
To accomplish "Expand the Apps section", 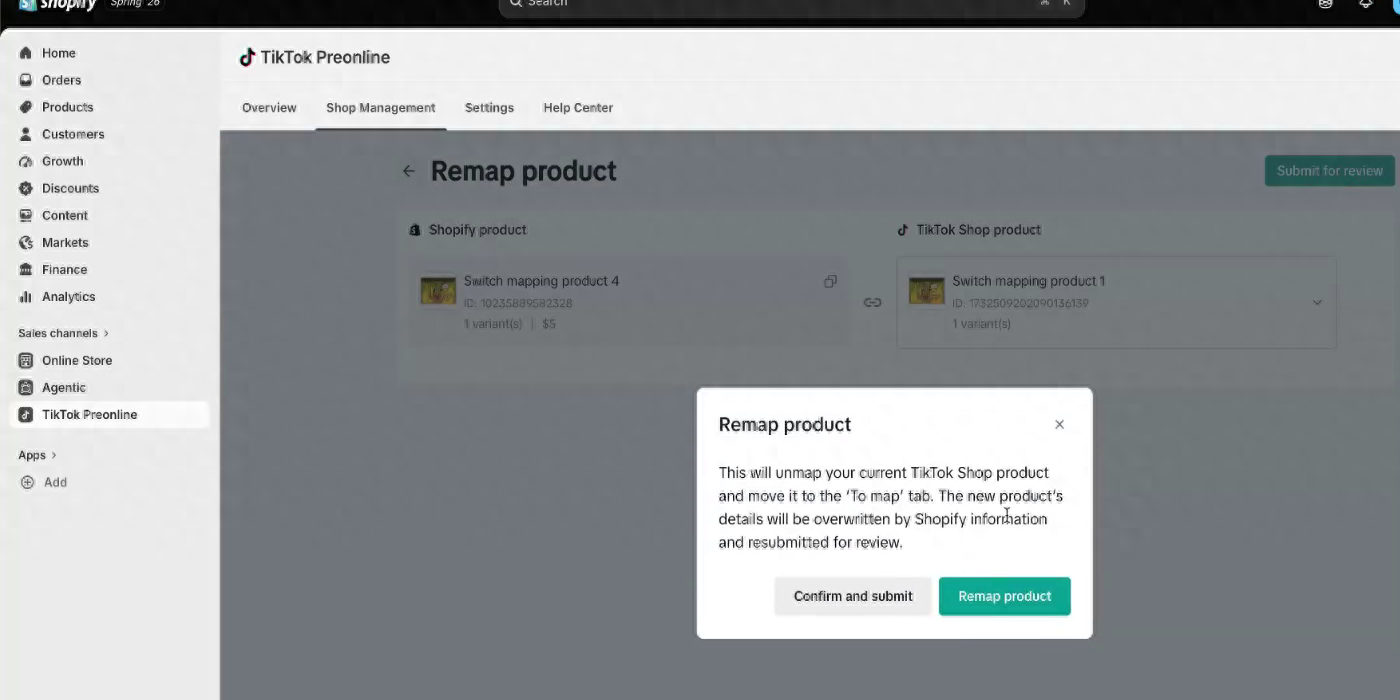I will (38, 455).
